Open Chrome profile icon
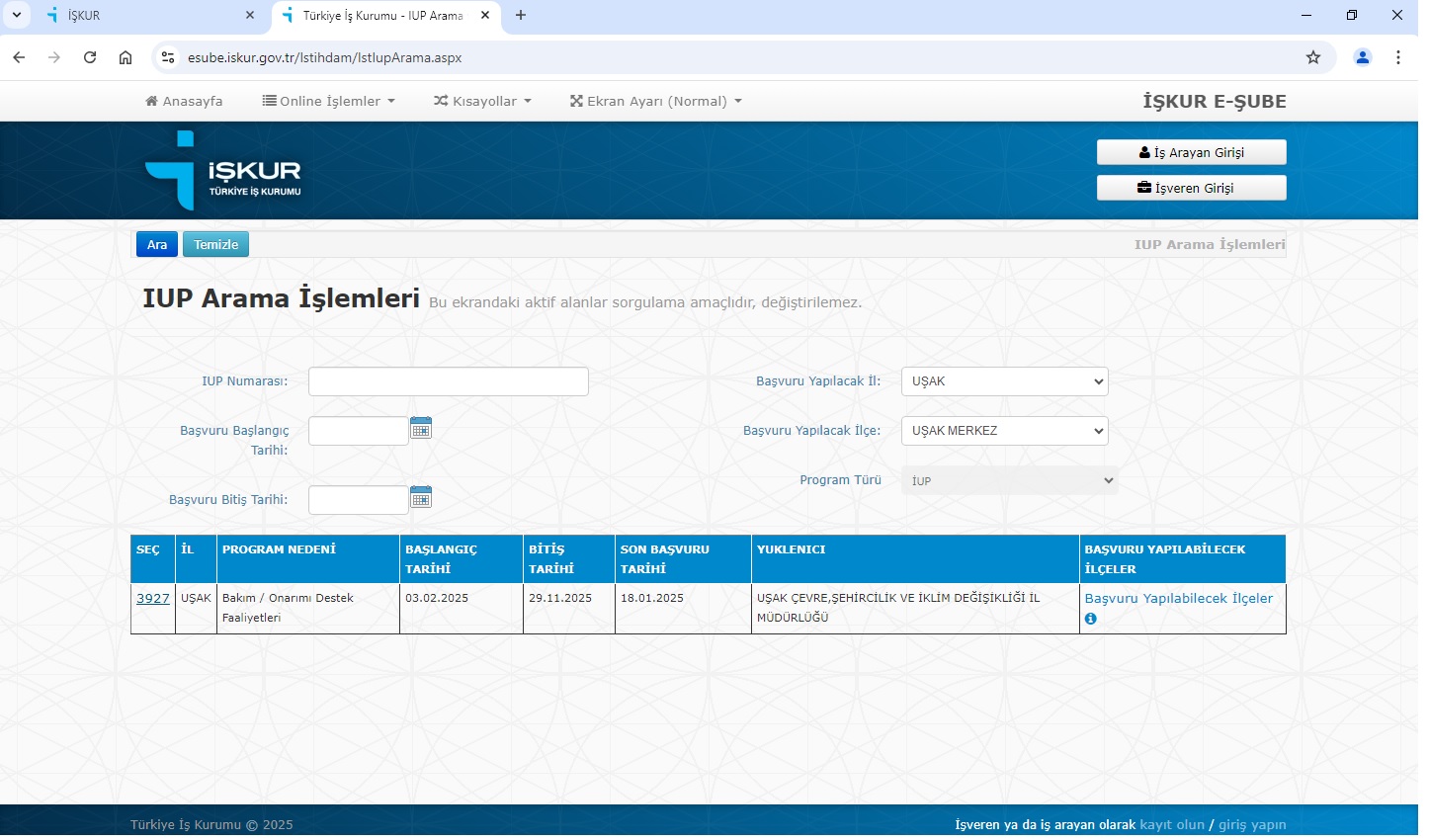The width and height of the screenshot is (1429, 840). (x=1363, y=57)
